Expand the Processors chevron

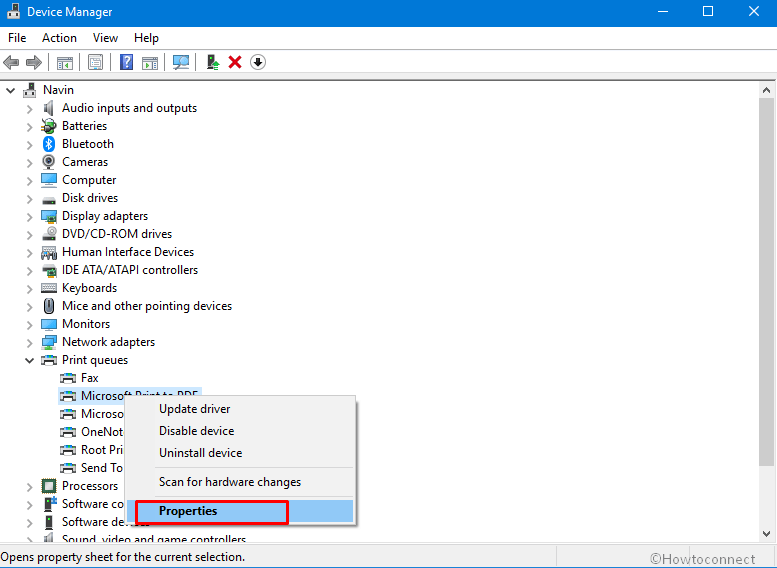coord(30,487)
